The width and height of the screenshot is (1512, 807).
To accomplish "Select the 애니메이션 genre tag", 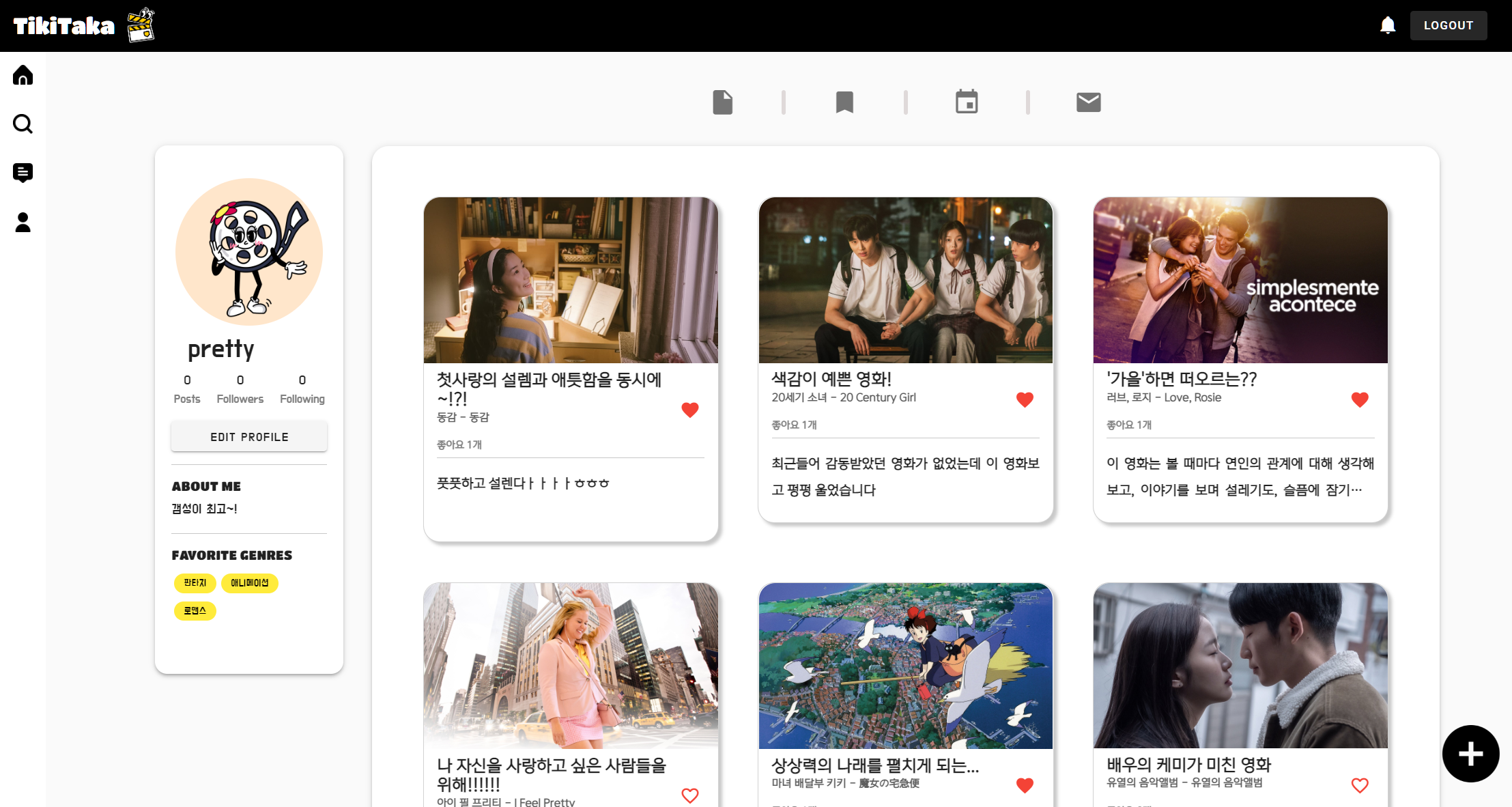I will (249, 583).
